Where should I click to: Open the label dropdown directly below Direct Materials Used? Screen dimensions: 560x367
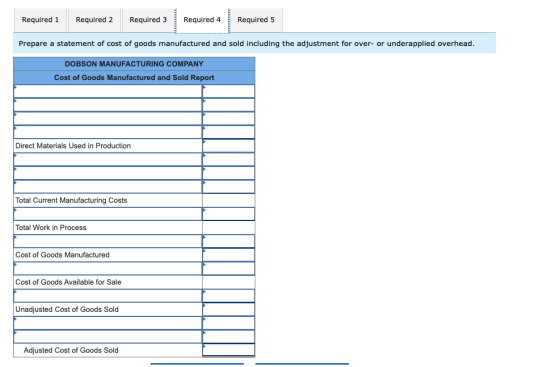(x=108, y=159)
